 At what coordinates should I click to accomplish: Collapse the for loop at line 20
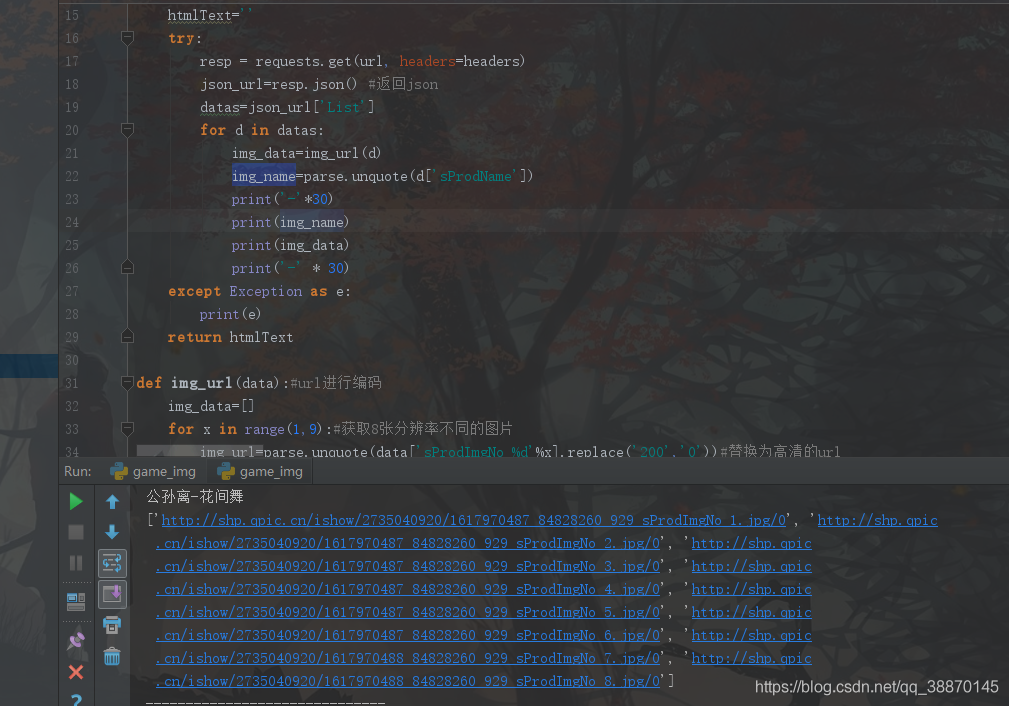tap(127, 130)
